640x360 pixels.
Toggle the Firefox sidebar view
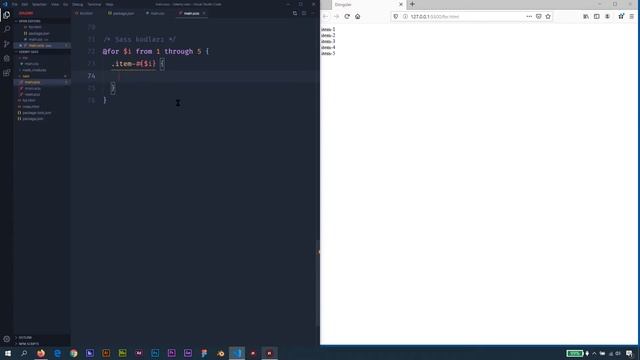[596, 16]
